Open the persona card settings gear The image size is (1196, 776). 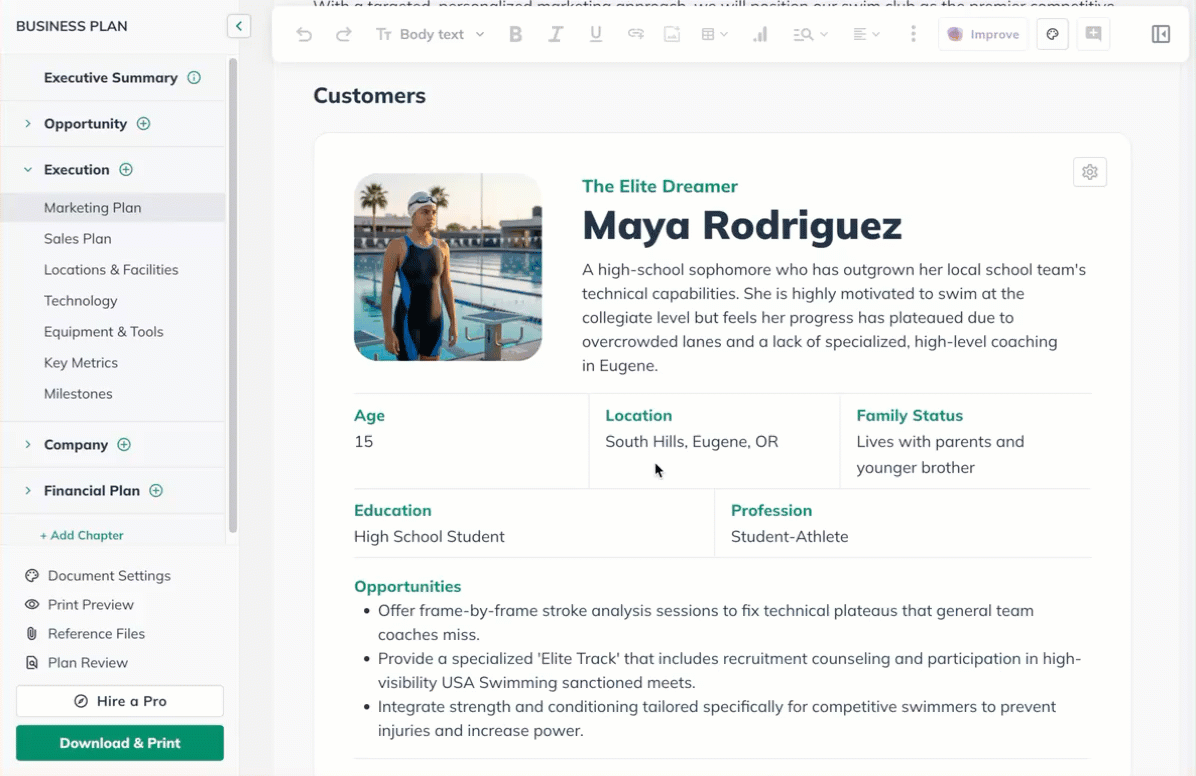pos(1090,172)
